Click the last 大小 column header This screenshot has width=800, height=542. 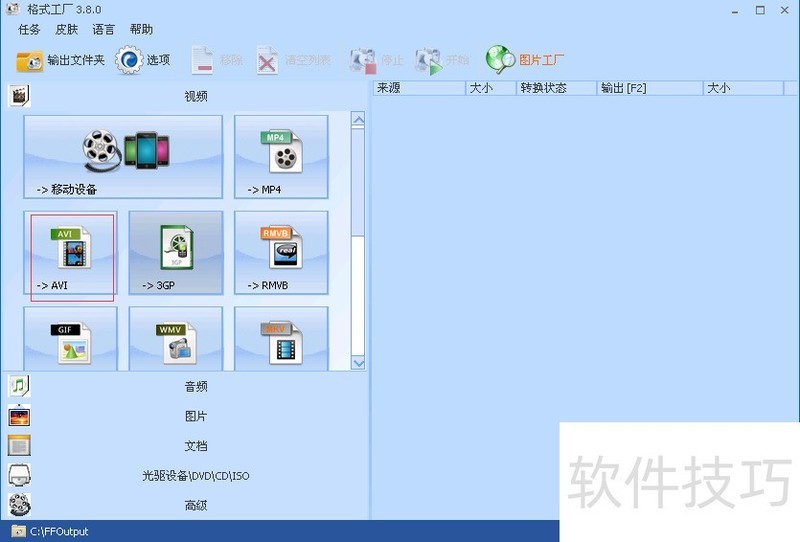coord(743,88)
